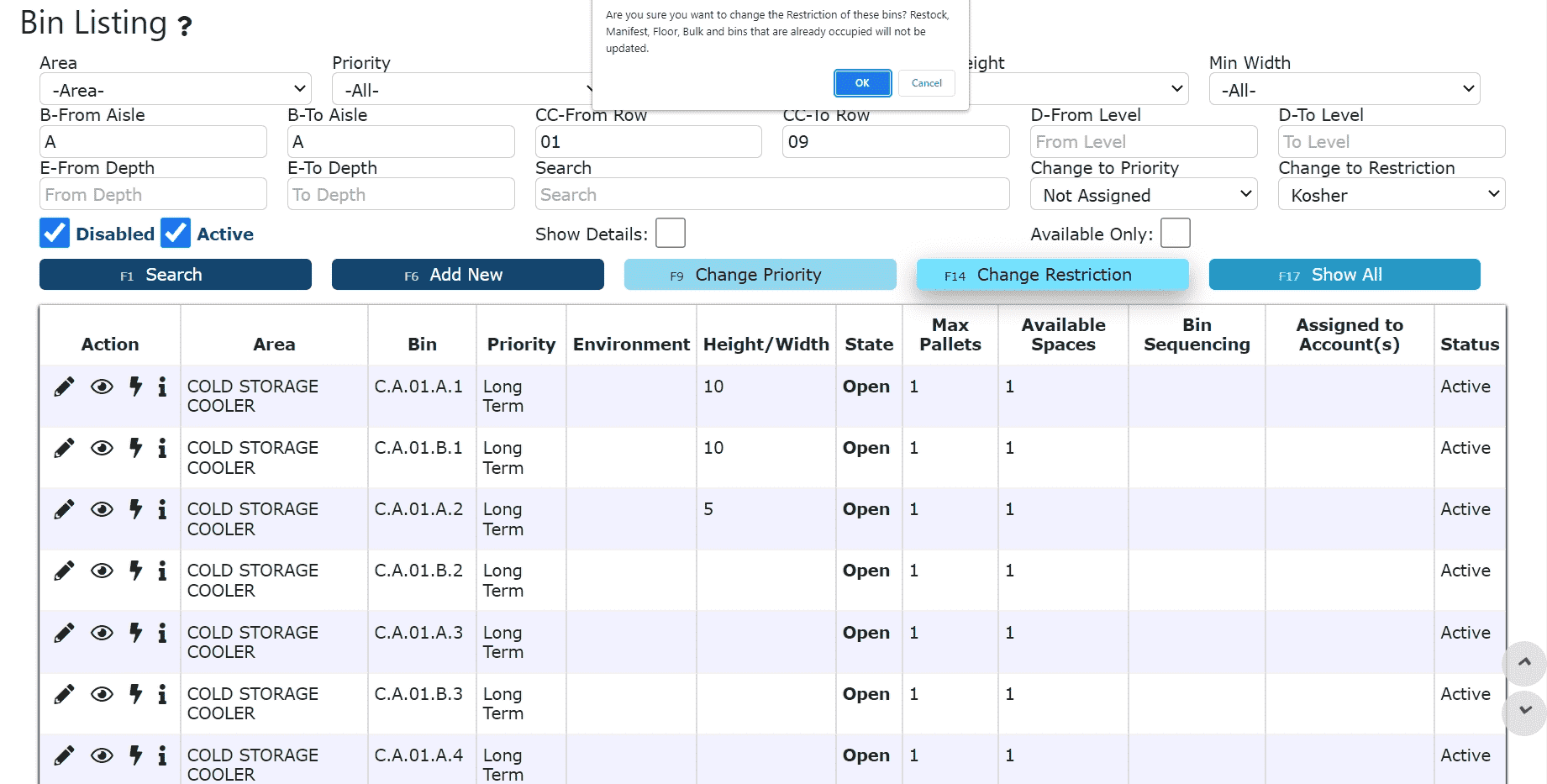Click the F1 Search button
1547x784 pixels.
click(x=176, y=275)
